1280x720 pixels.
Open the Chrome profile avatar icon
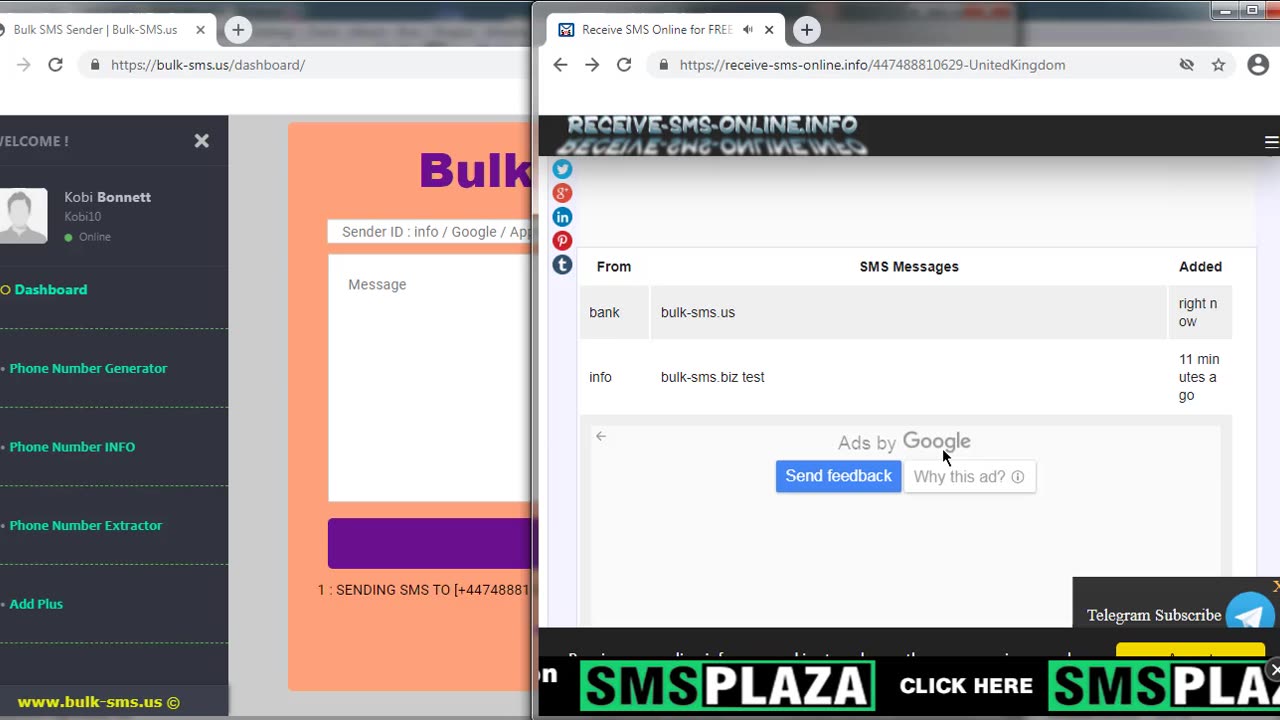pyautogui.click(x=1258, y=65)
